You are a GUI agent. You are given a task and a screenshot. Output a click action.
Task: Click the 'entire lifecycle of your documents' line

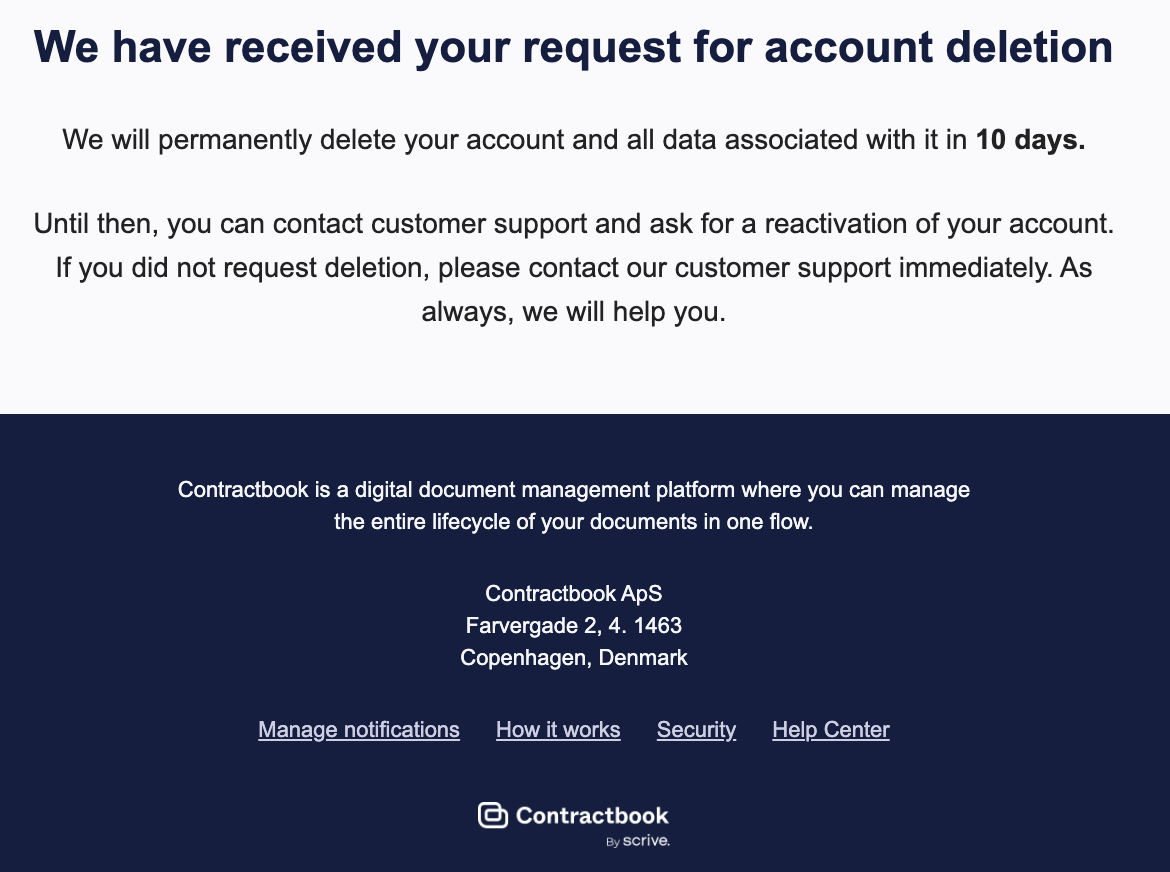click(573, 522)
